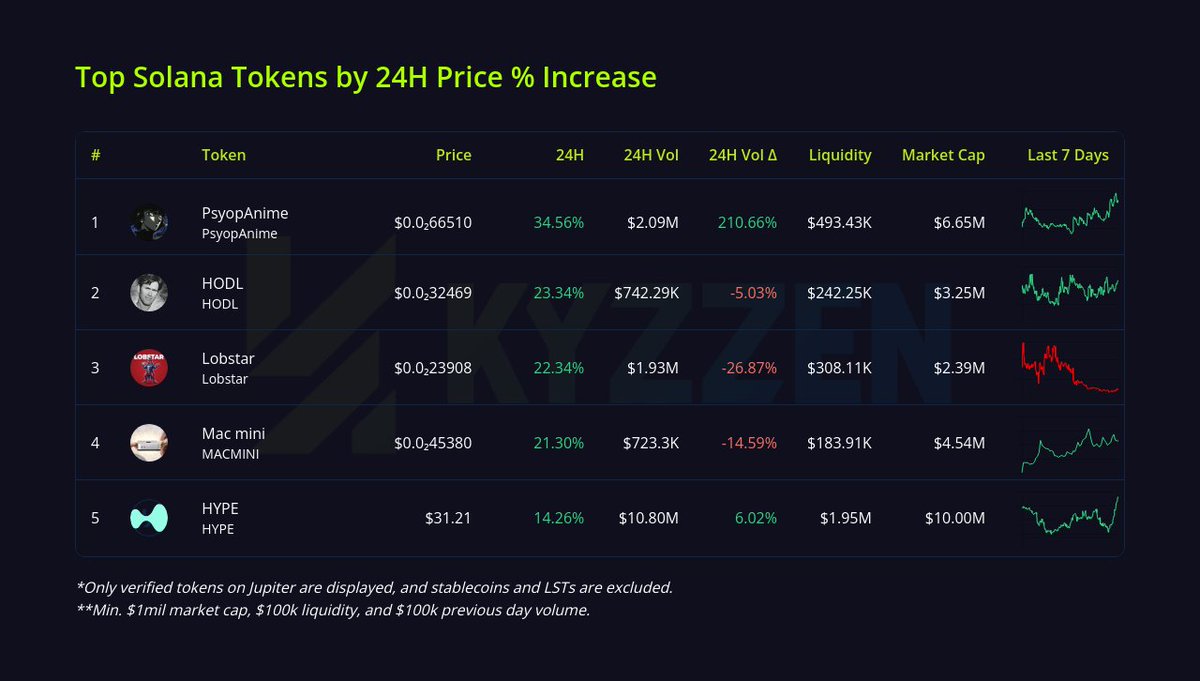Click the HODL token avatar icon
The height and width of the screenshot is (681, 1200).
pyautogui.click(x=149, y=292)
